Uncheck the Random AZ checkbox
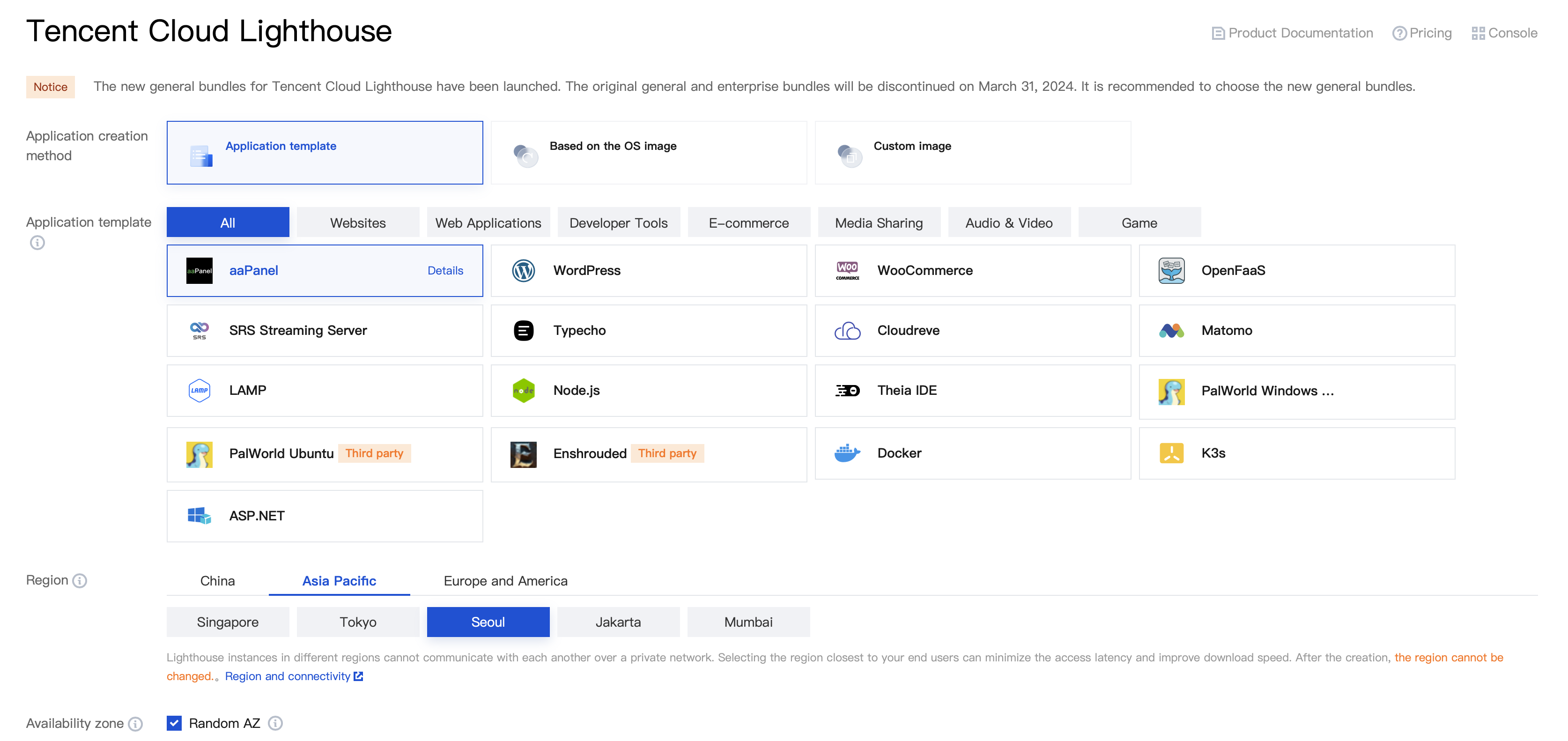The width and height of the screenshot is (1568, 741). click(x=174, y=723)
